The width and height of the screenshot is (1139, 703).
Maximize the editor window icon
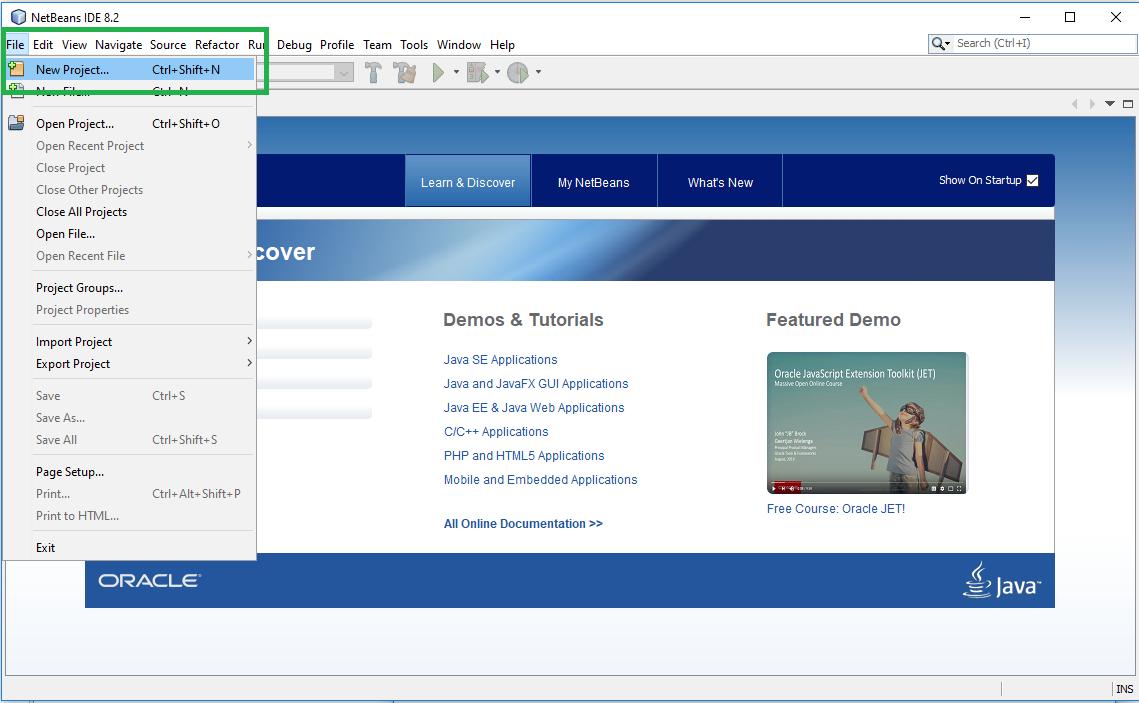click(x=1127, y=104)
